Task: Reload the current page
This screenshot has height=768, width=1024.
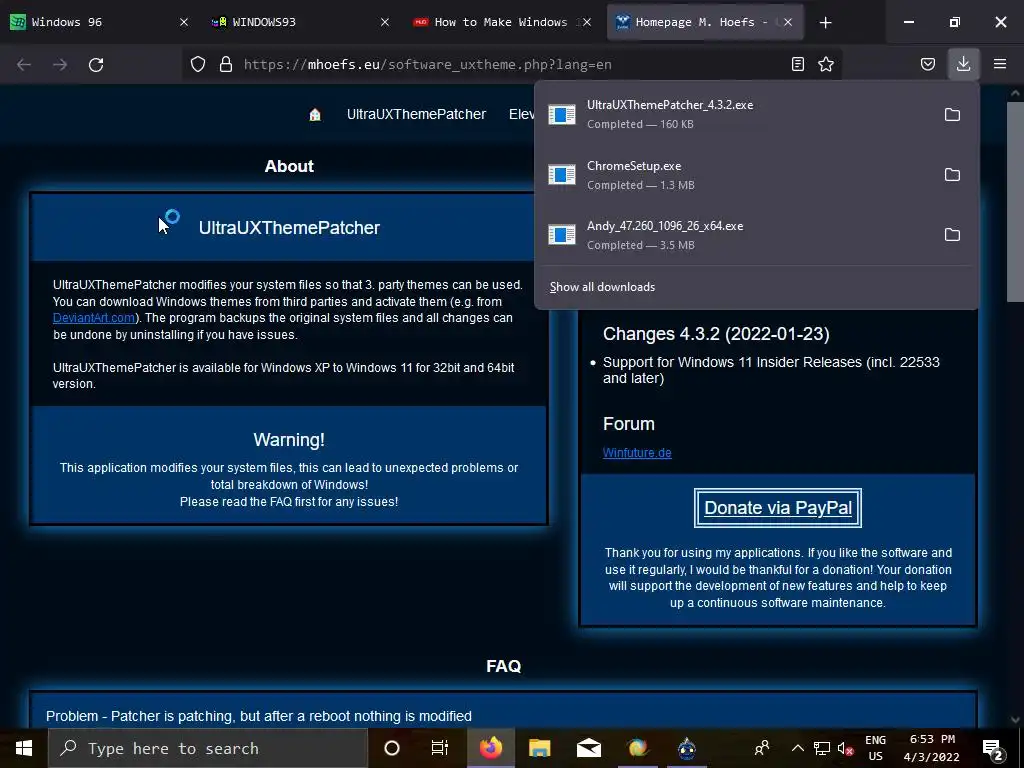Action: 96,64
